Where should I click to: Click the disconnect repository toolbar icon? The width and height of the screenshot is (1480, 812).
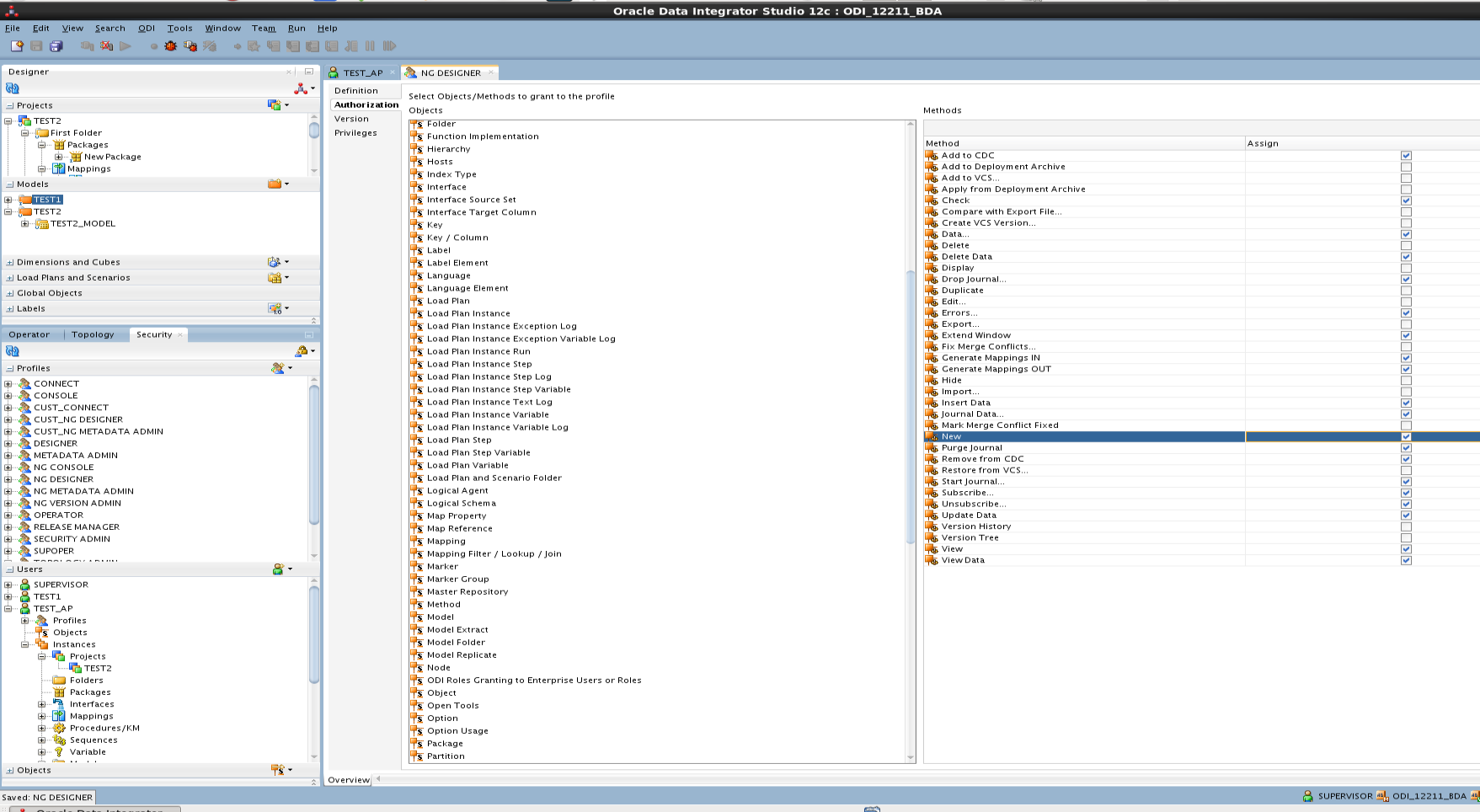107,46
